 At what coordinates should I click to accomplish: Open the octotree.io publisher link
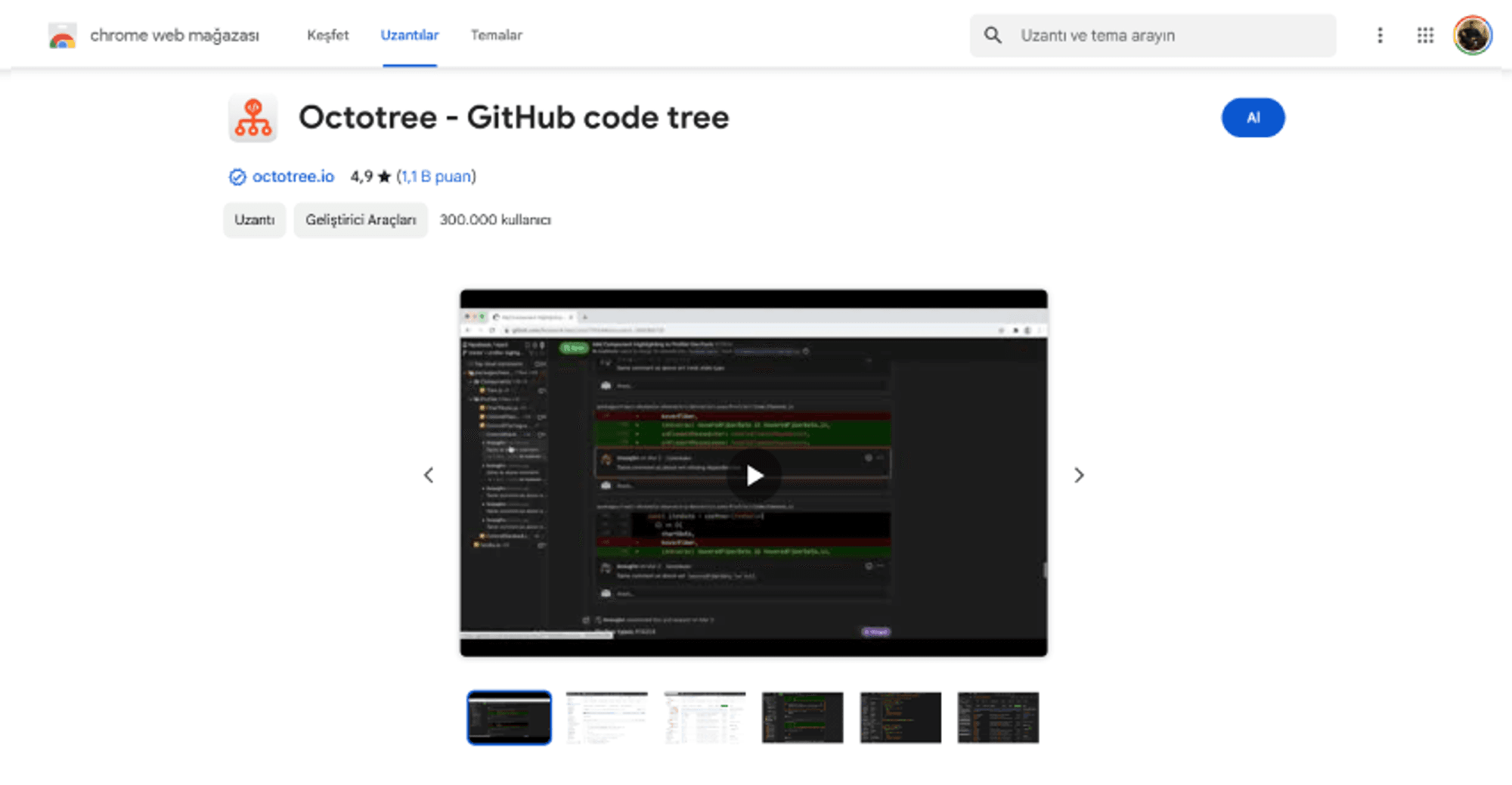[x=293, y=177]
